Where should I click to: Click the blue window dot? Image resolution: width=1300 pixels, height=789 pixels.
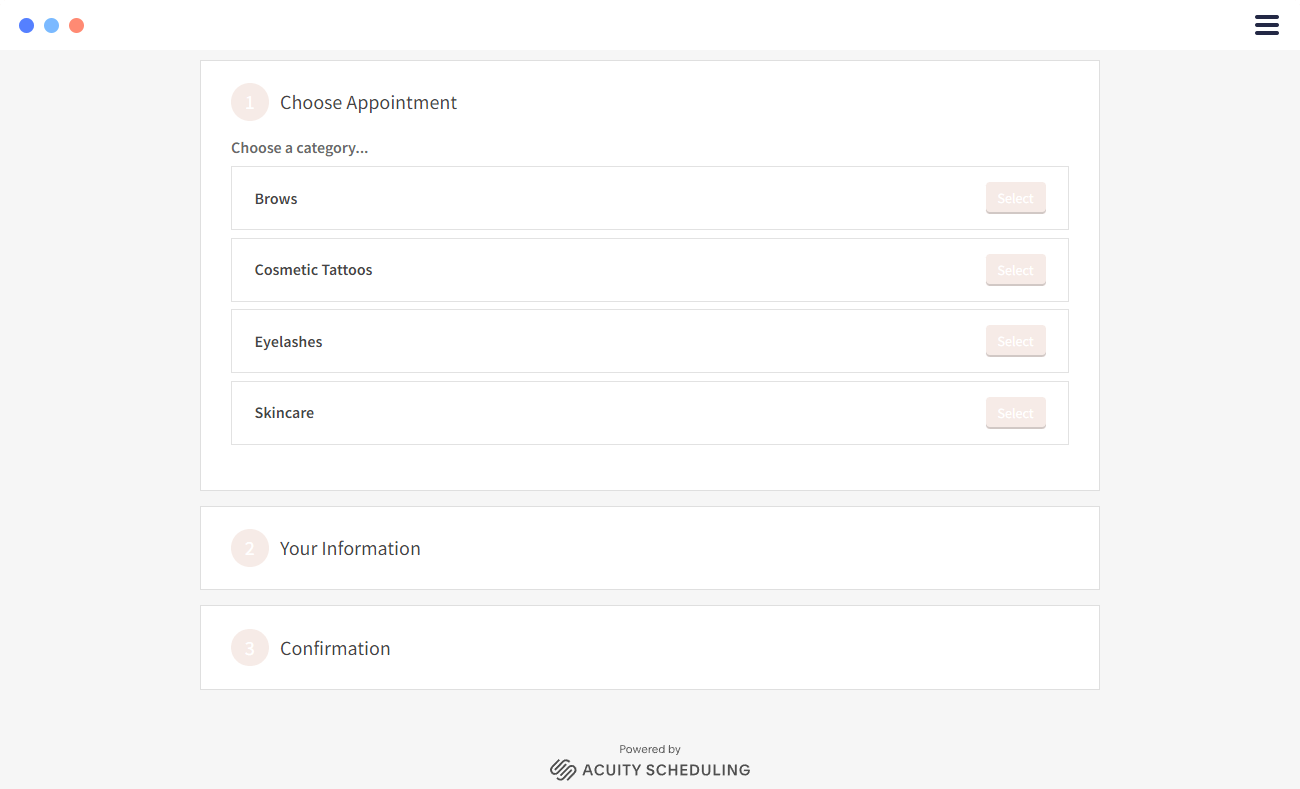(x=26, y=24)
